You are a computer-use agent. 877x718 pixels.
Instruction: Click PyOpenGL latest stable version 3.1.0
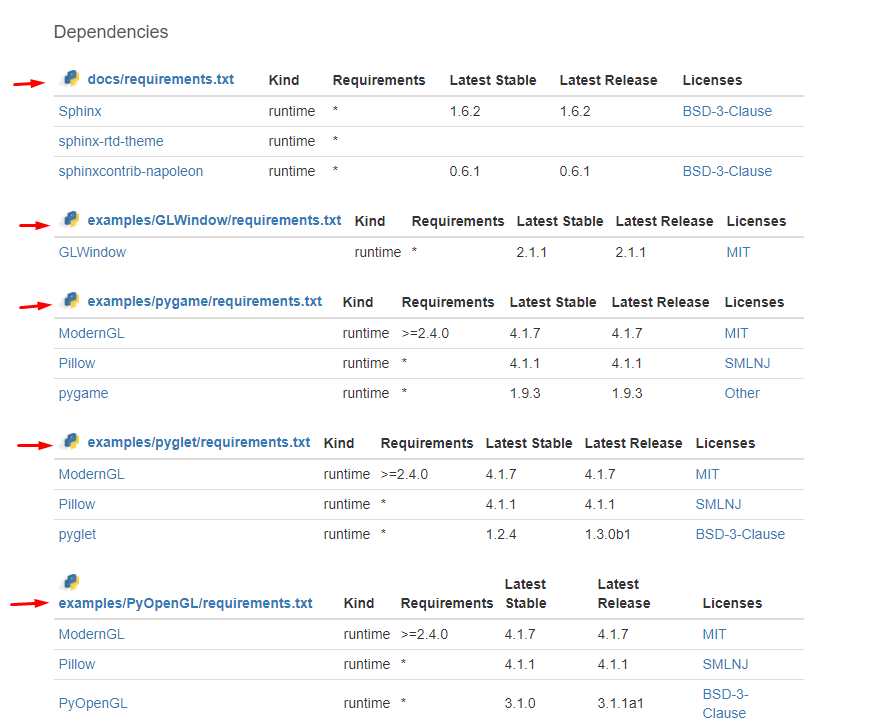(x=520, y=703)
